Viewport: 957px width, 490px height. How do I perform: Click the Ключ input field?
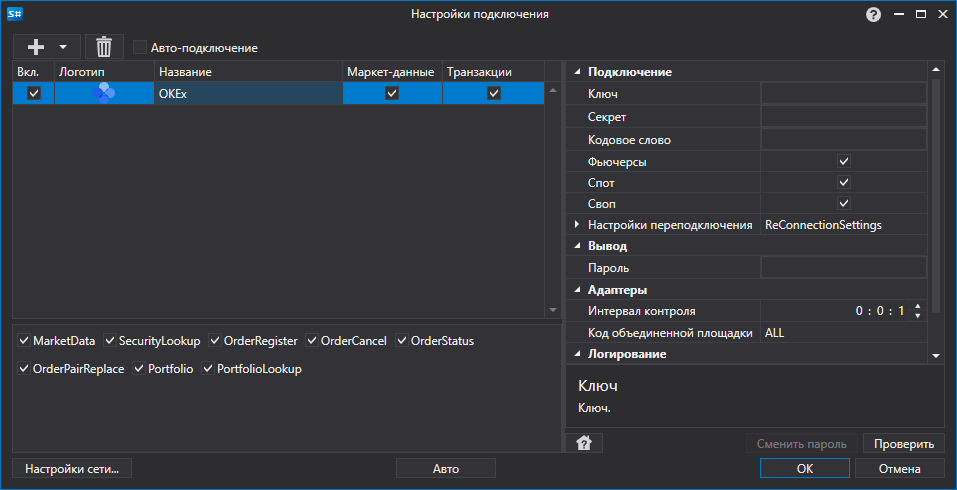tap(843, 93)
